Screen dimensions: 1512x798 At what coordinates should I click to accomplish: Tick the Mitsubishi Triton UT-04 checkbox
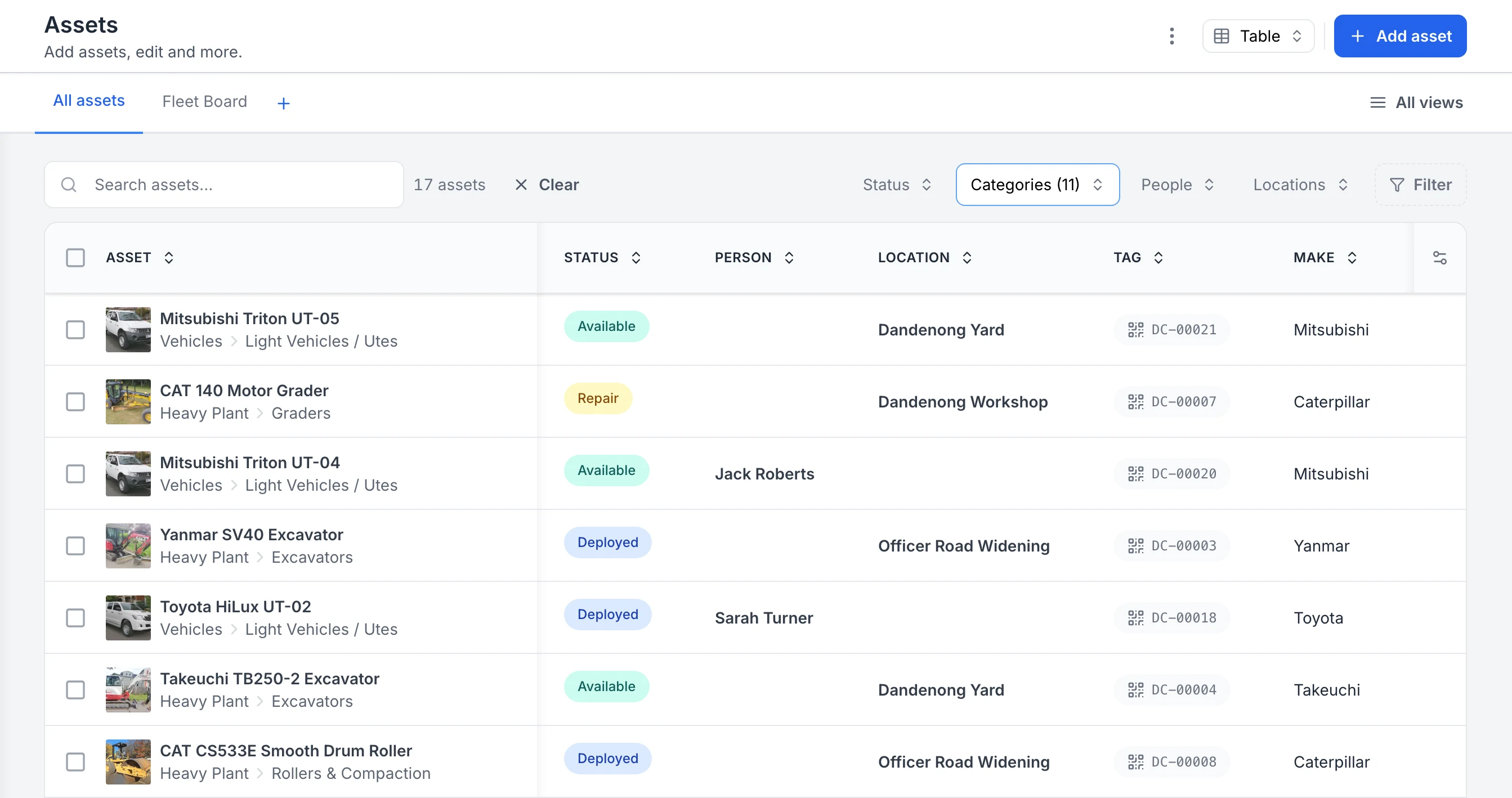75,473
